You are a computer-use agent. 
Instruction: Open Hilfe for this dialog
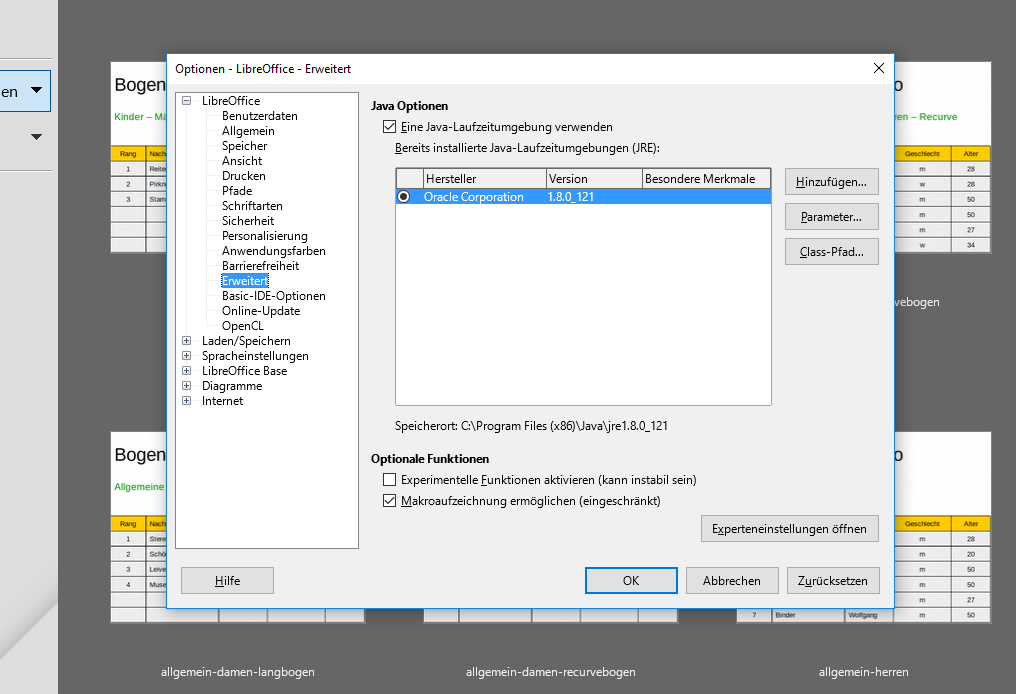pyautogui.click(x=227, y=581)
